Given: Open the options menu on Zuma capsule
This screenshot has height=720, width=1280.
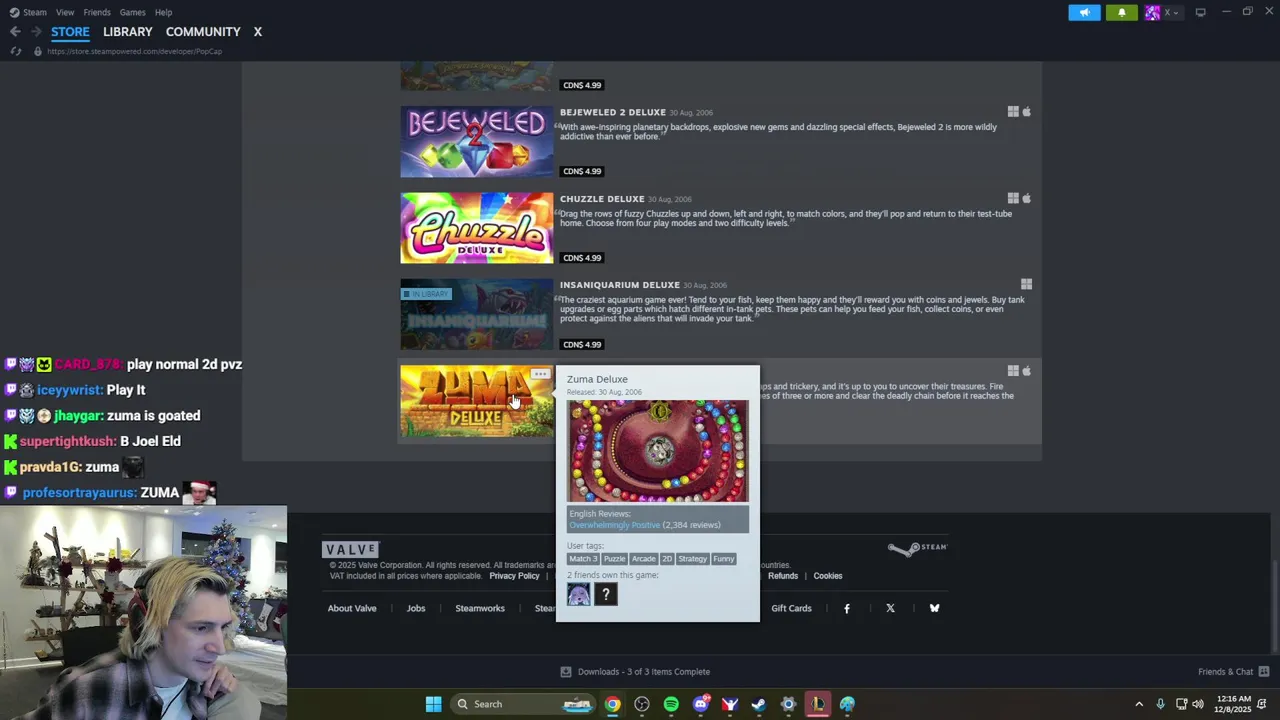Looking at the screenshot, I should tap(540, 374).
